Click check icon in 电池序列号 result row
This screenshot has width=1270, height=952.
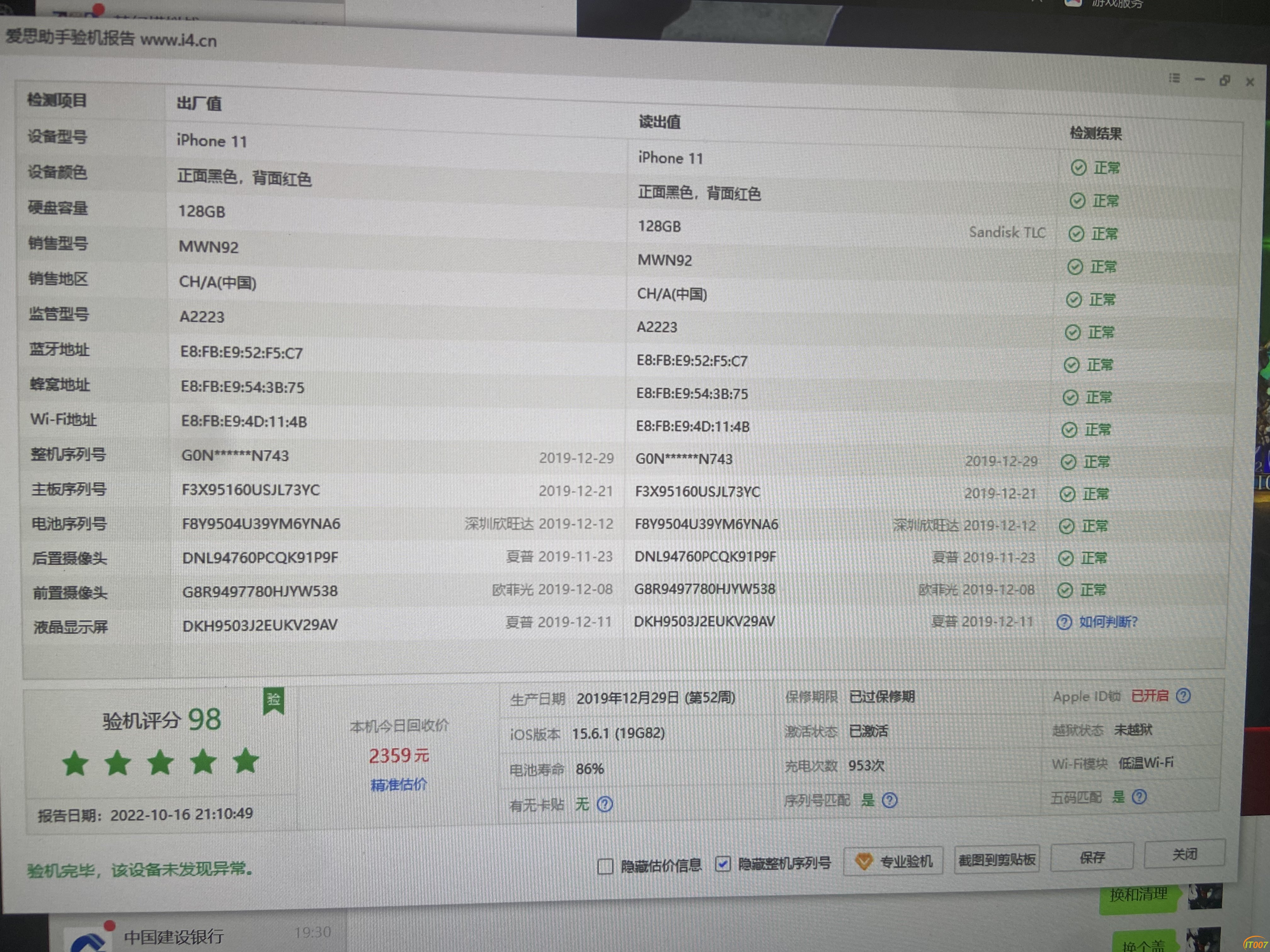tap(1066, 526)
